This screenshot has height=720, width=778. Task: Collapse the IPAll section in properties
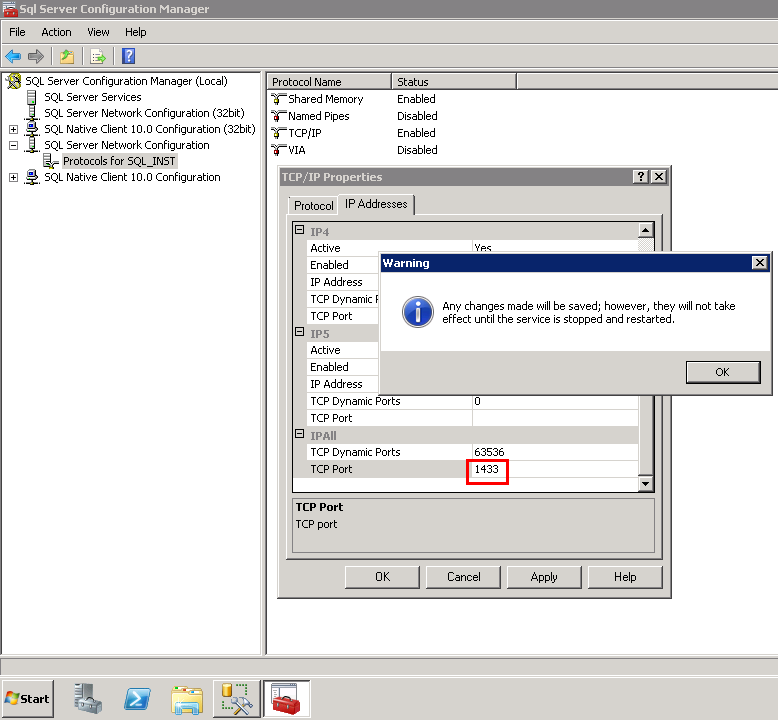[x=298, y=435]
